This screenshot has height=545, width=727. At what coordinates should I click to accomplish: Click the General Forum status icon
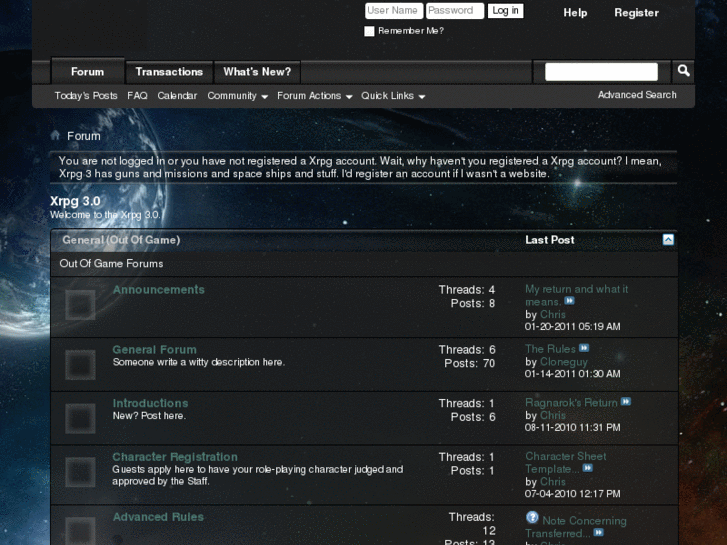point(80,365)
